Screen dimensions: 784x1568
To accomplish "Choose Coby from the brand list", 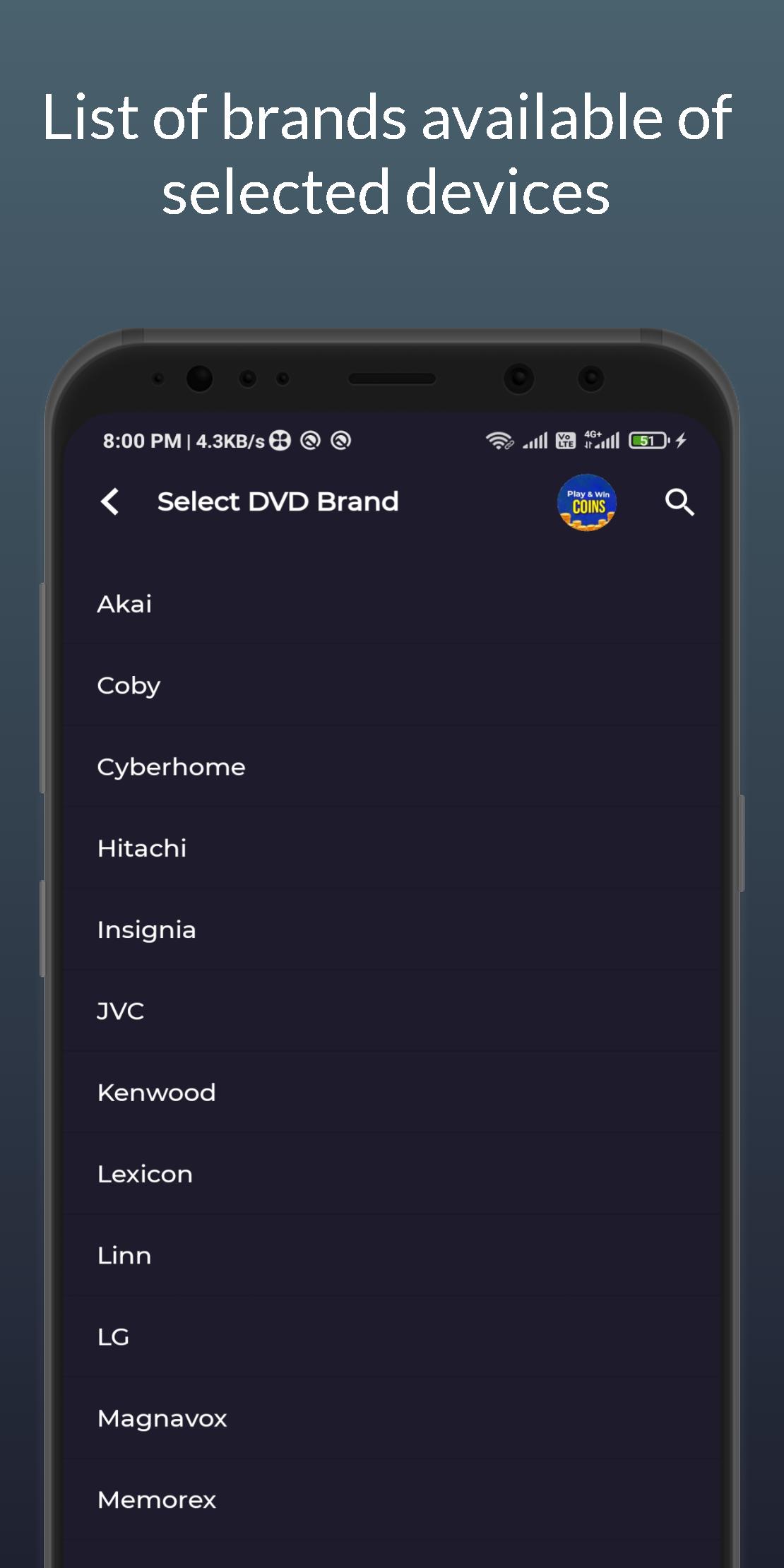I will click(392, 685).
